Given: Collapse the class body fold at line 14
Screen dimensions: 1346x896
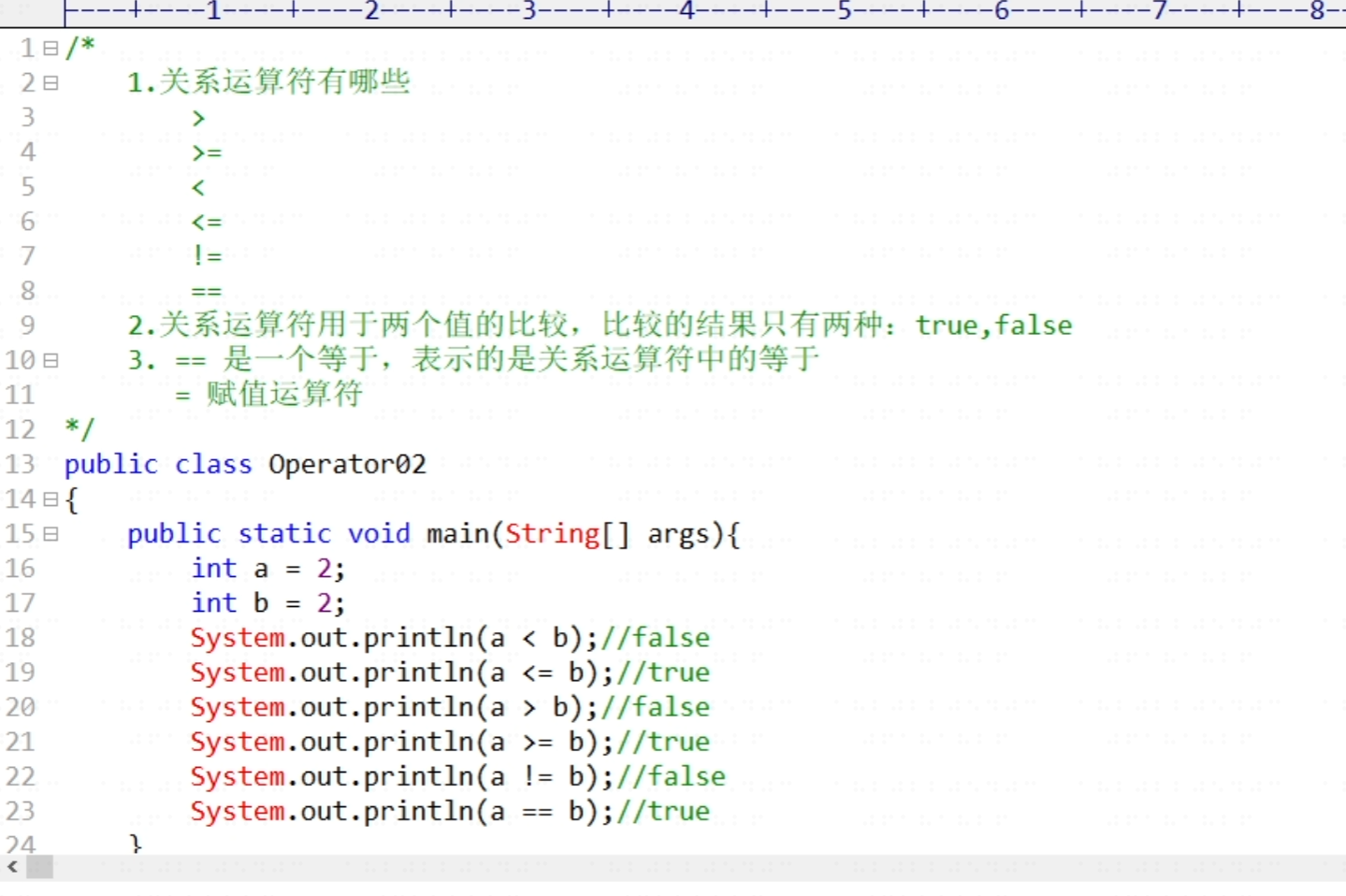Looking at the screenshot, I should coord(51,499).
